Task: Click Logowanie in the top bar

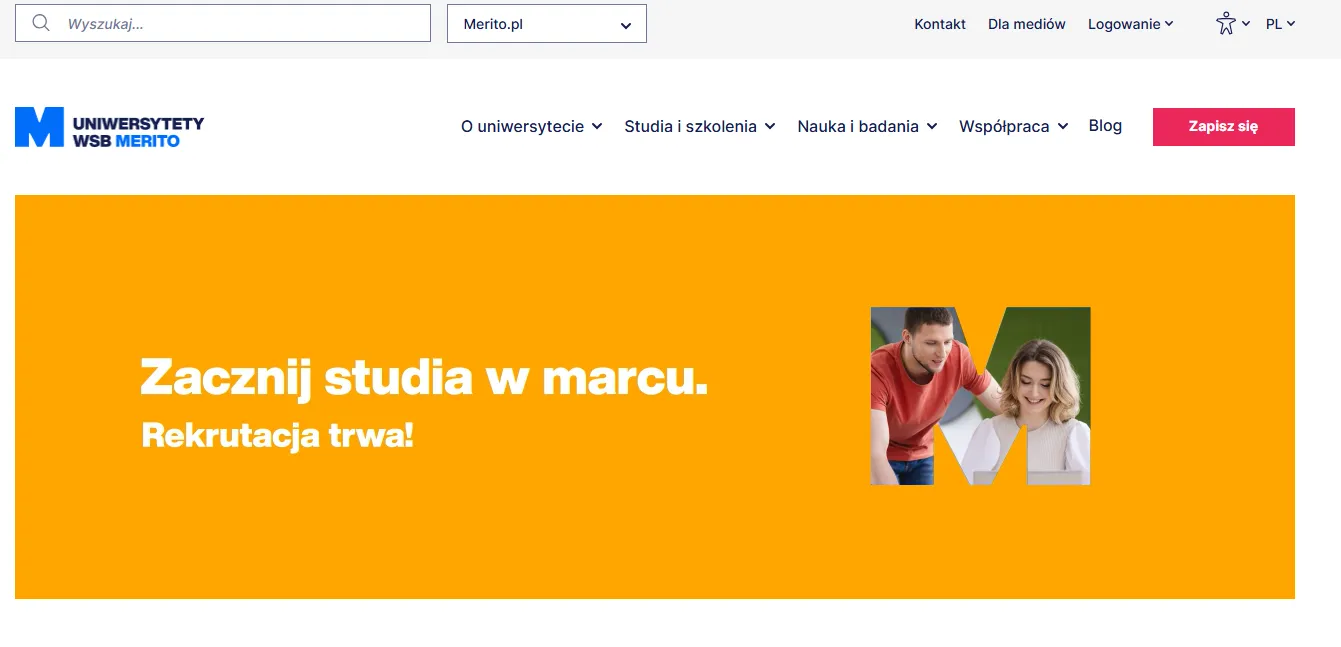Action: (1122, 23)
